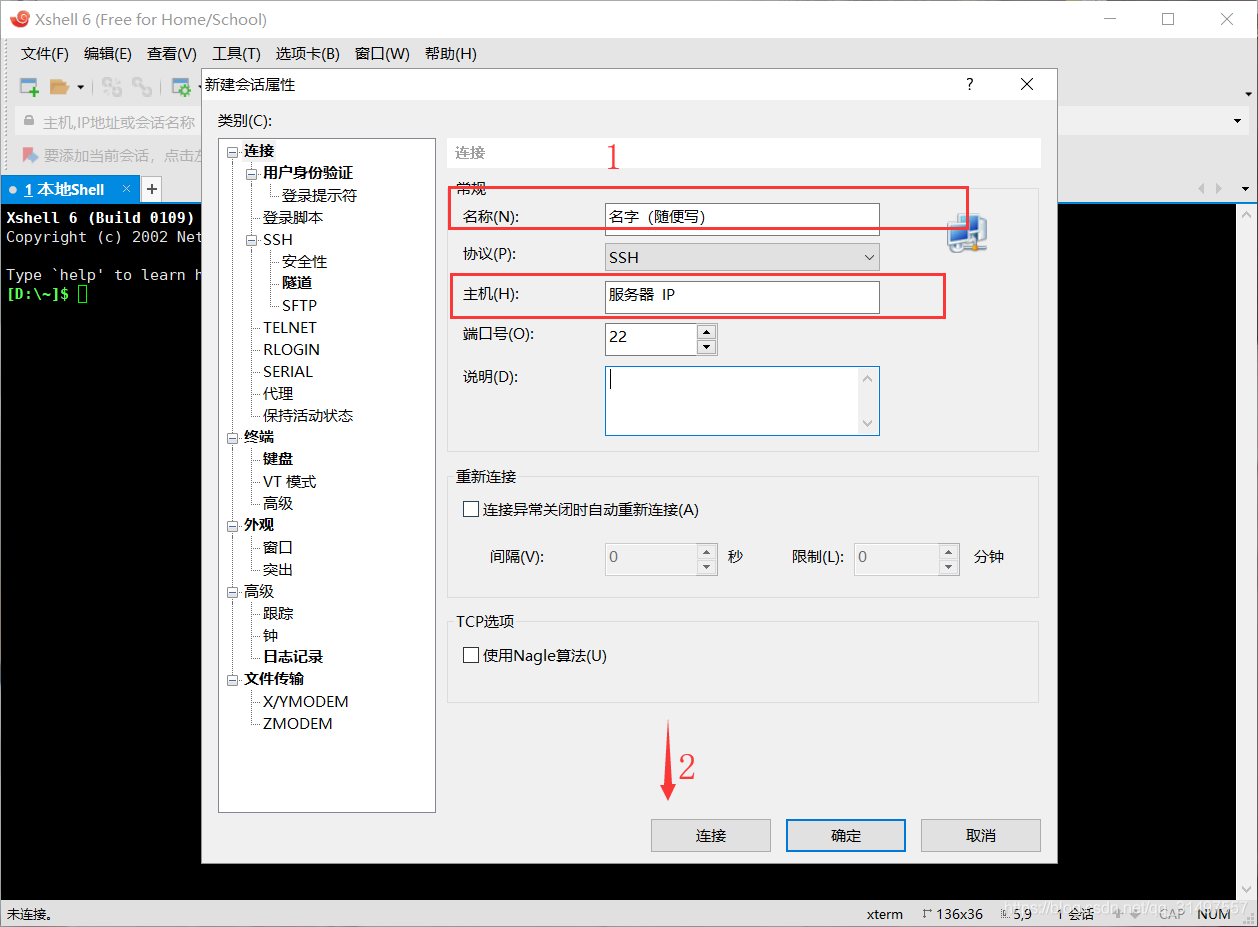Decrease port number with down arrow
The height and width of the screenshot is (927, 1258).
(x=707, y=347)
